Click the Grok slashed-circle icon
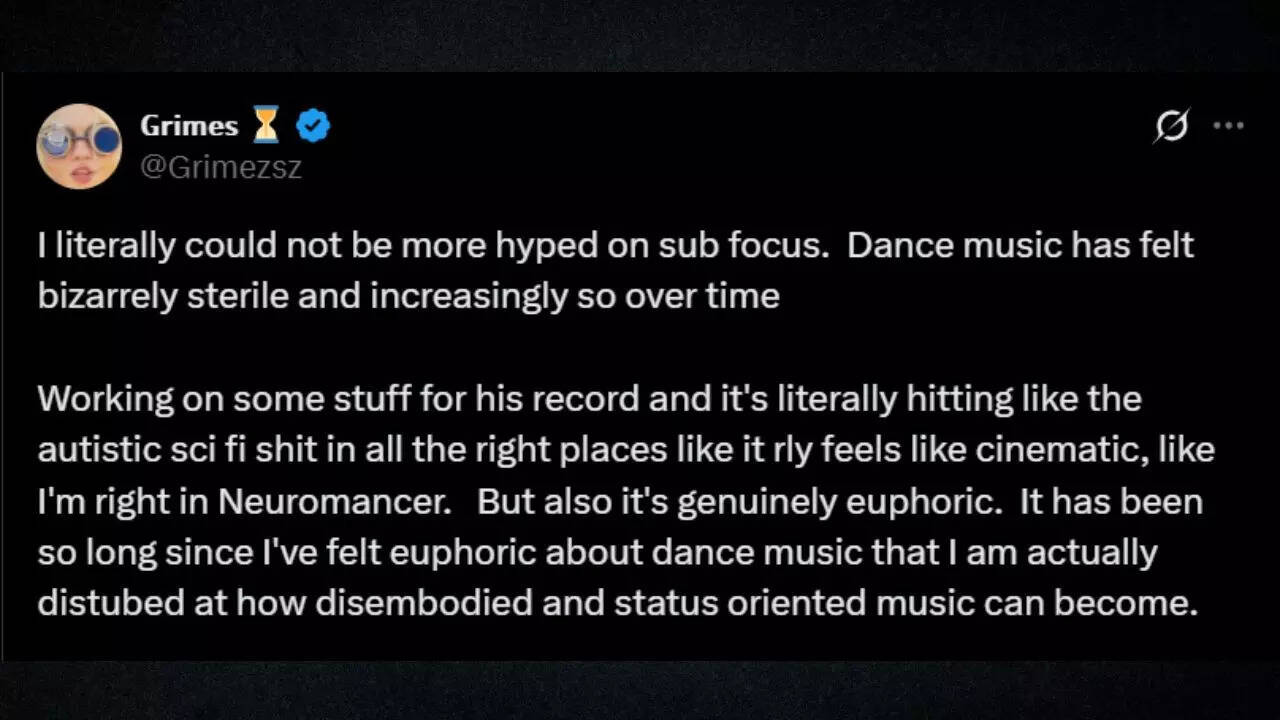 1171,126
